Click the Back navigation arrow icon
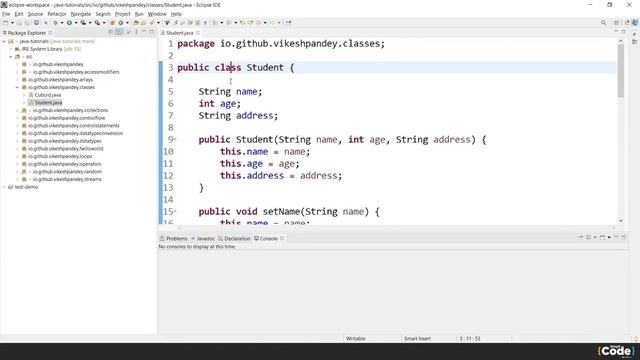 258,23
